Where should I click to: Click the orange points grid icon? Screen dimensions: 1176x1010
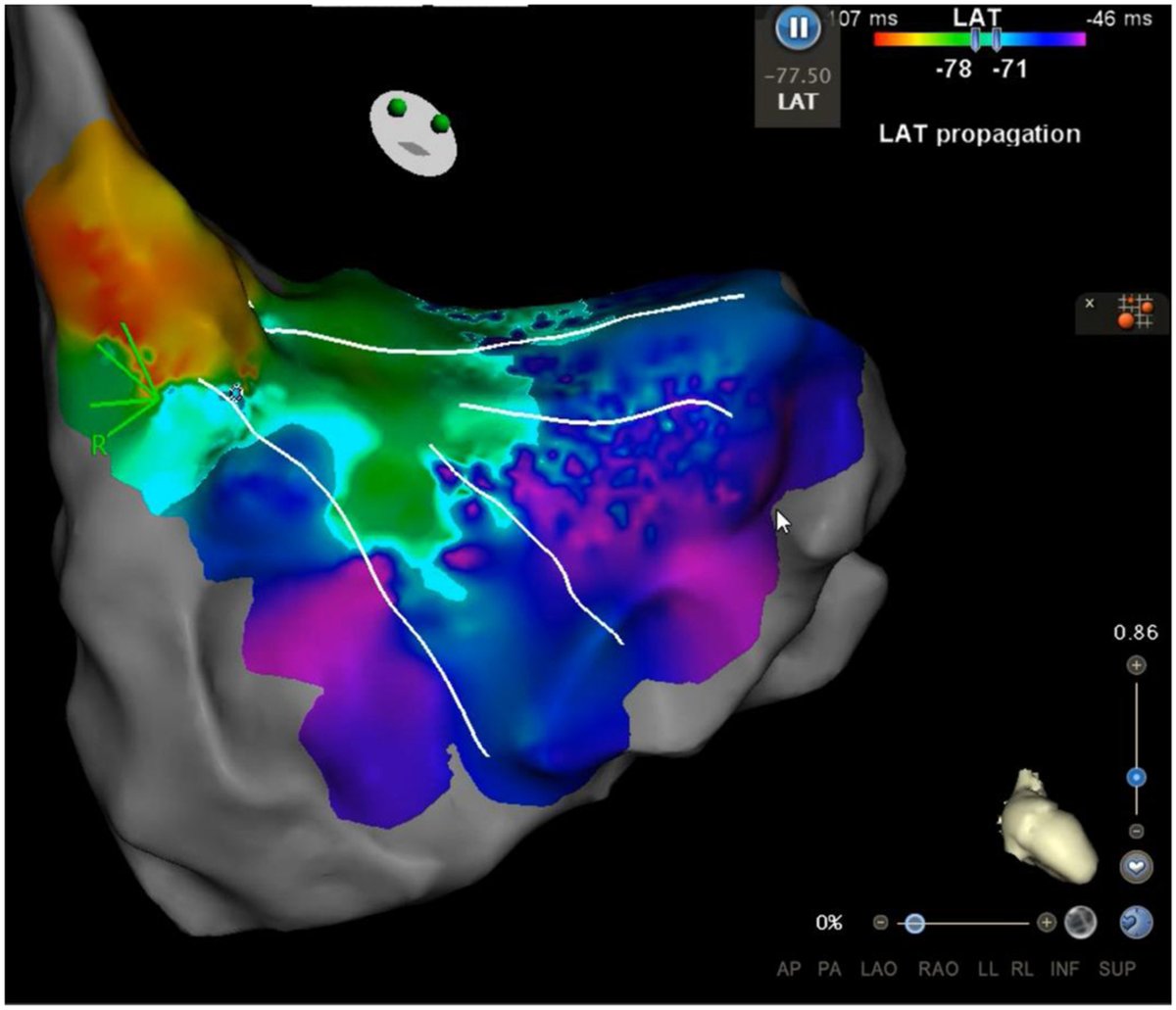(1137, 312)
